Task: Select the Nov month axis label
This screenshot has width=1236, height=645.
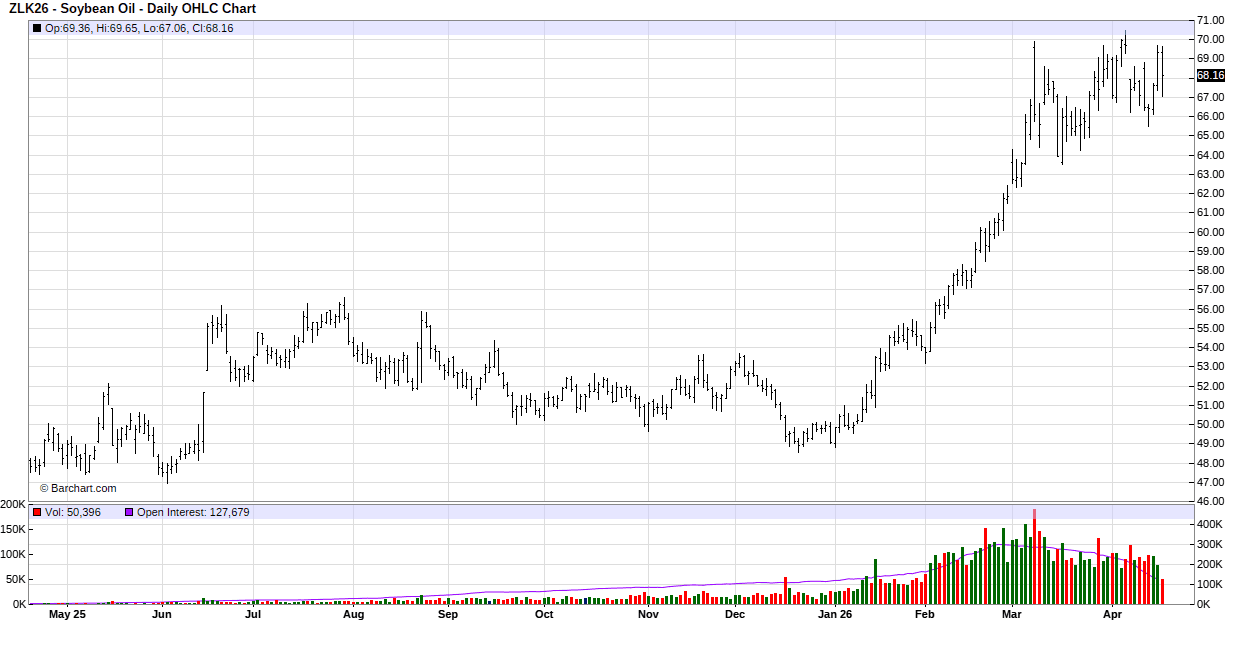Action: 648,615
